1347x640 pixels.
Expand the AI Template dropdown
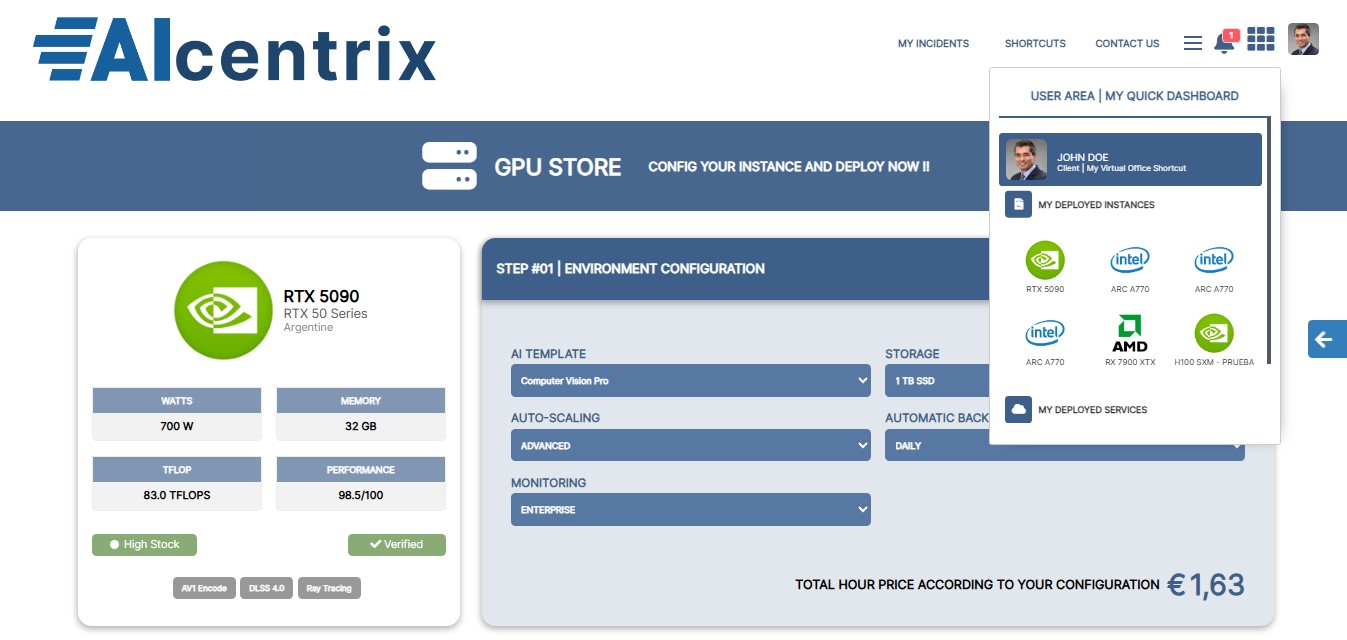[690, 381]
